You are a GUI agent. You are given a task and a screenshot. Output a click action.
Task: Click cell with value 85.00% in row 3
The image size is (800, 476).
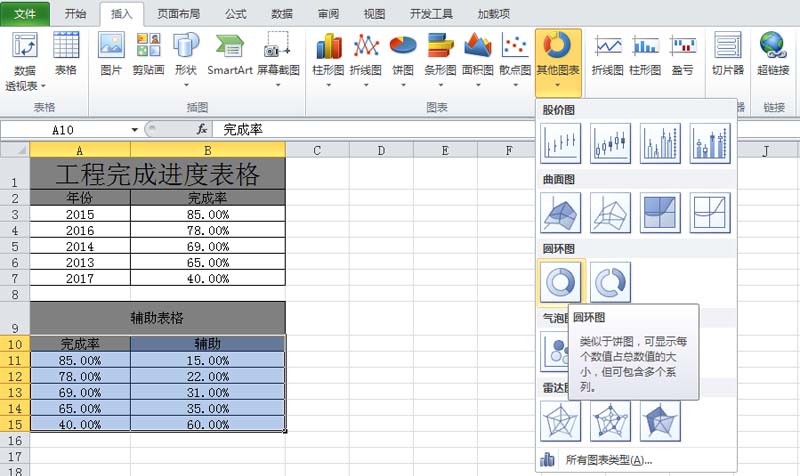pyautogui.click(x=208, y=214)
